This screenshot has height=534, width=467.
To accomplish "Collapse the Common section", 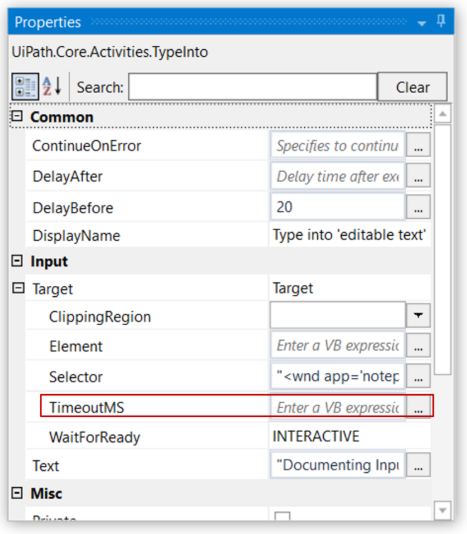I will pyautogui.click(x=17, y=116).
